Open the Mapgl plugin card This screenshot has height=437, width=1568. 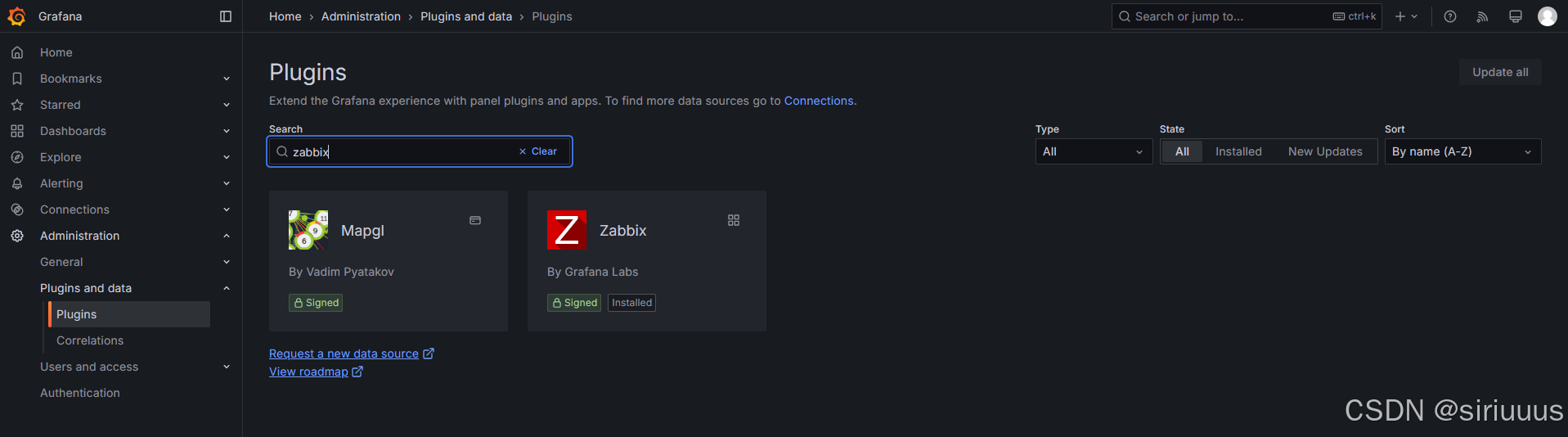pos(388,261)
